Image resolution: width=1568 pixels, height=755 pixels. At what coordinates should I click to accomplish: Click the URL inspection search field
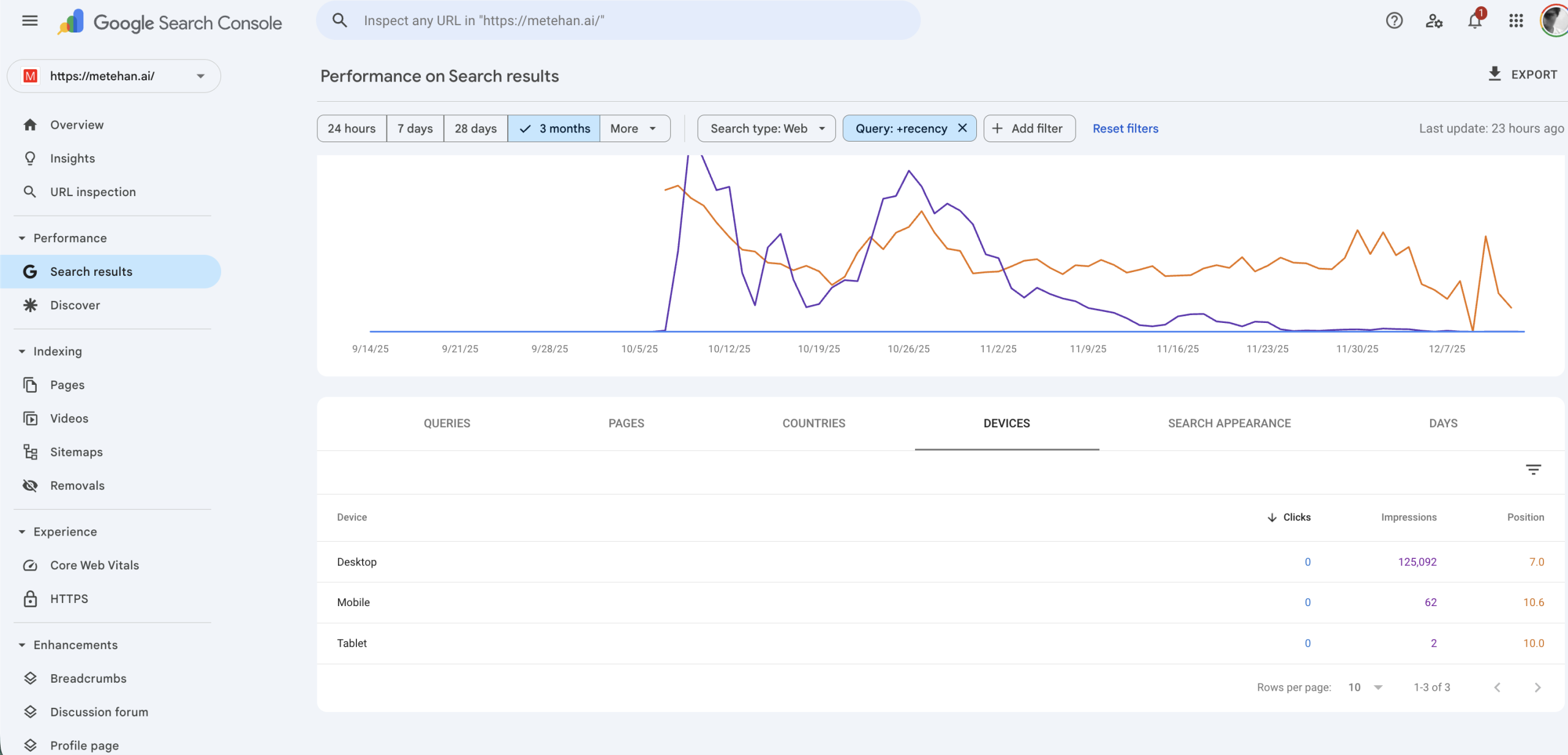[x=619, y=21]
